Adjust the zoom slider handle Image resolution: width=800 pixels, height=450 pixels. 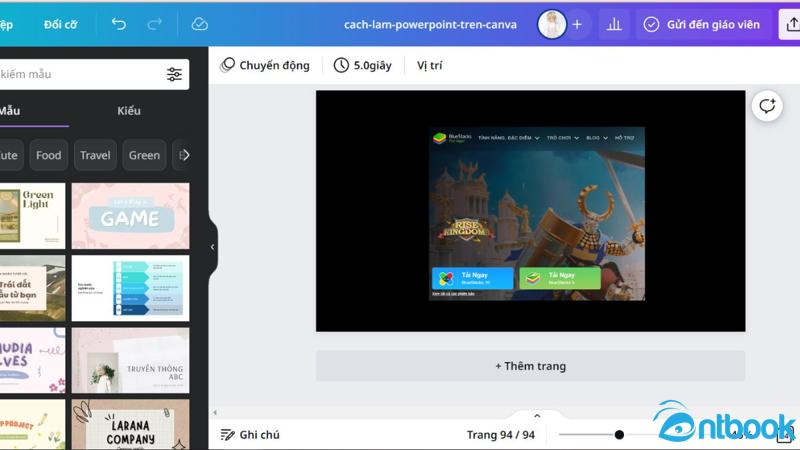[619, 435]
